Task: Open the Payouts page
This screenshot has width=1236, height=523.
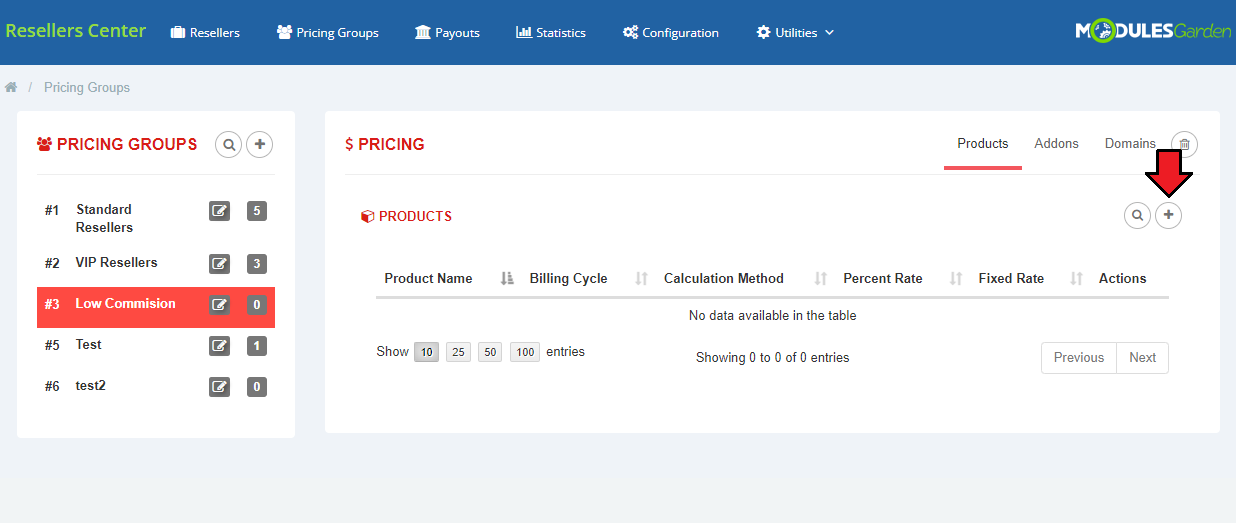Action: [447, 32]
